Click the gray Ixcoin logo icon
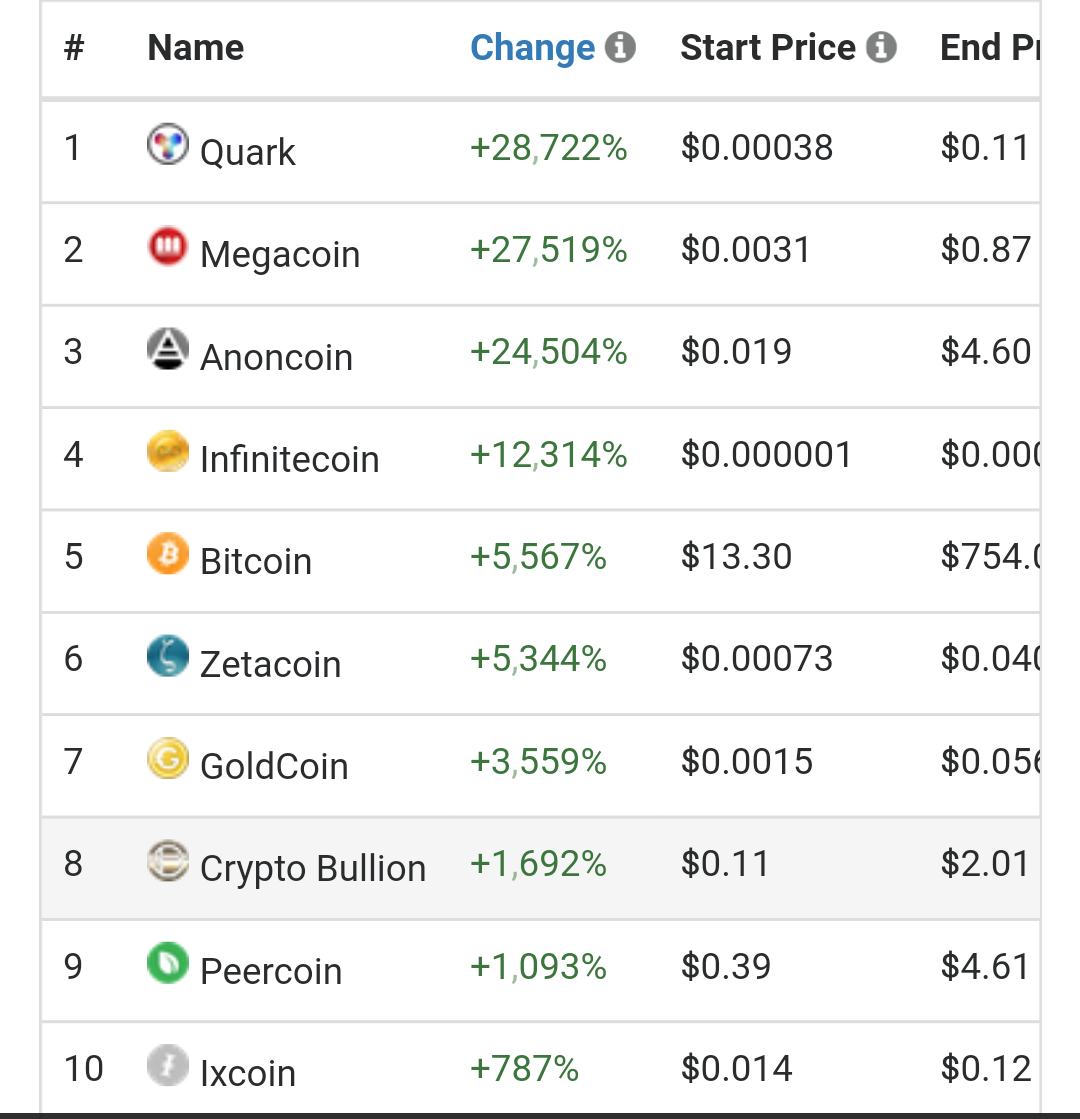The image size is (1080, 1119). (x=167, y=1066)
